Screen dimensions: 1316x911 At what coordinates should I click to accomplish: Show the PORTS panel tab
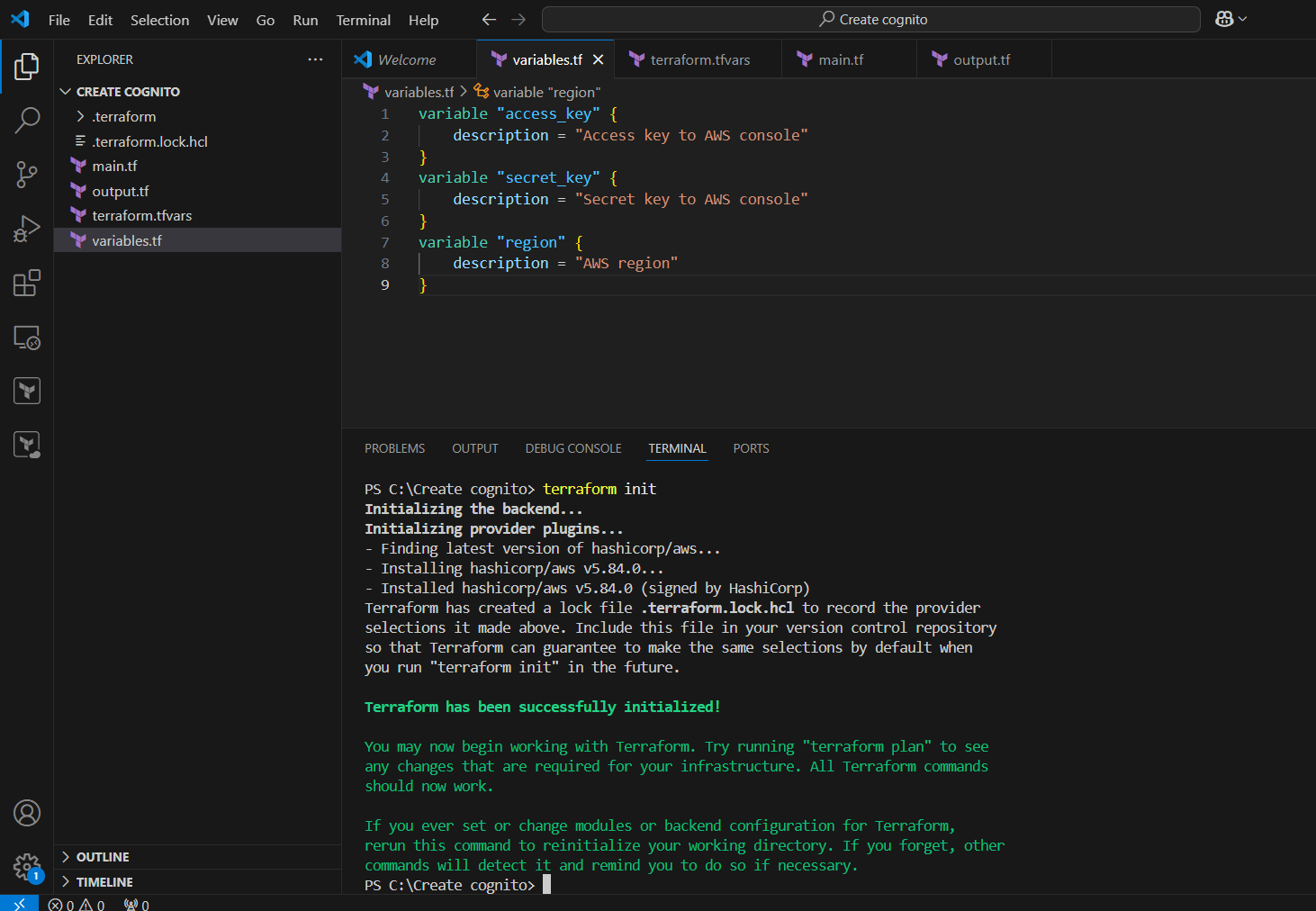[x=751, y=448]
